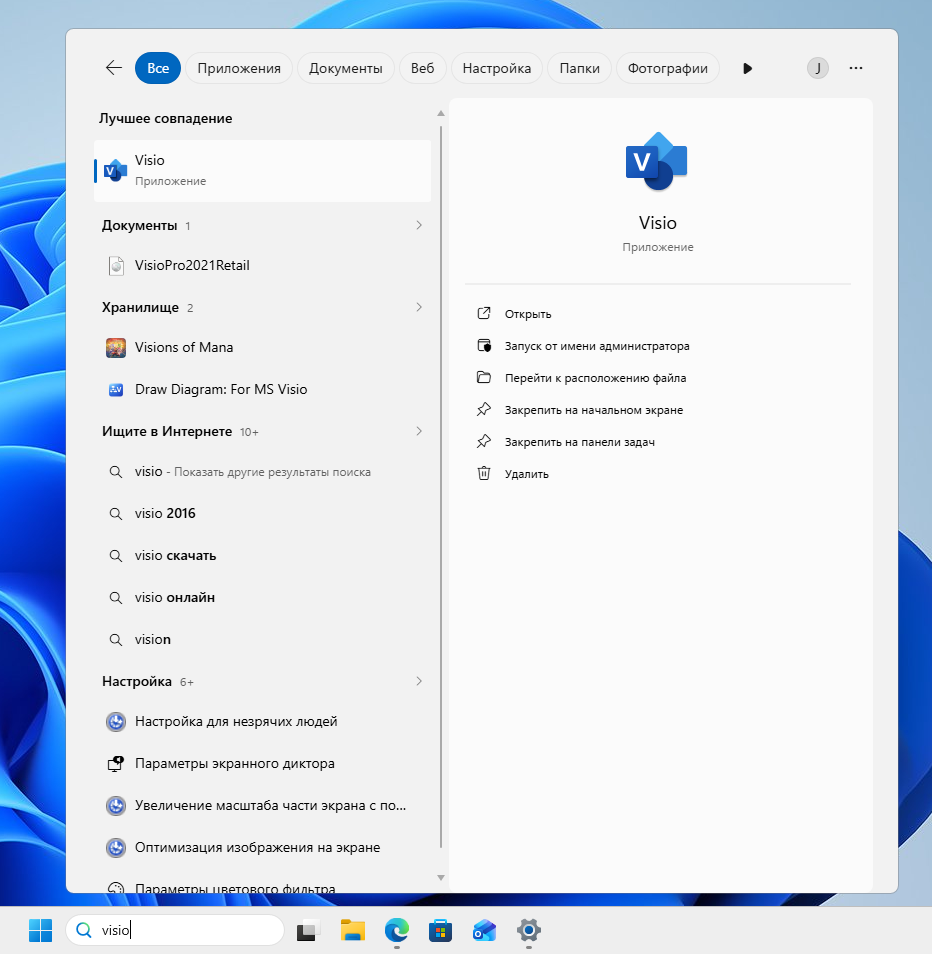Screen dimensions: 932x954
Task: Search web for visio 2016
Action: [262, 514]
